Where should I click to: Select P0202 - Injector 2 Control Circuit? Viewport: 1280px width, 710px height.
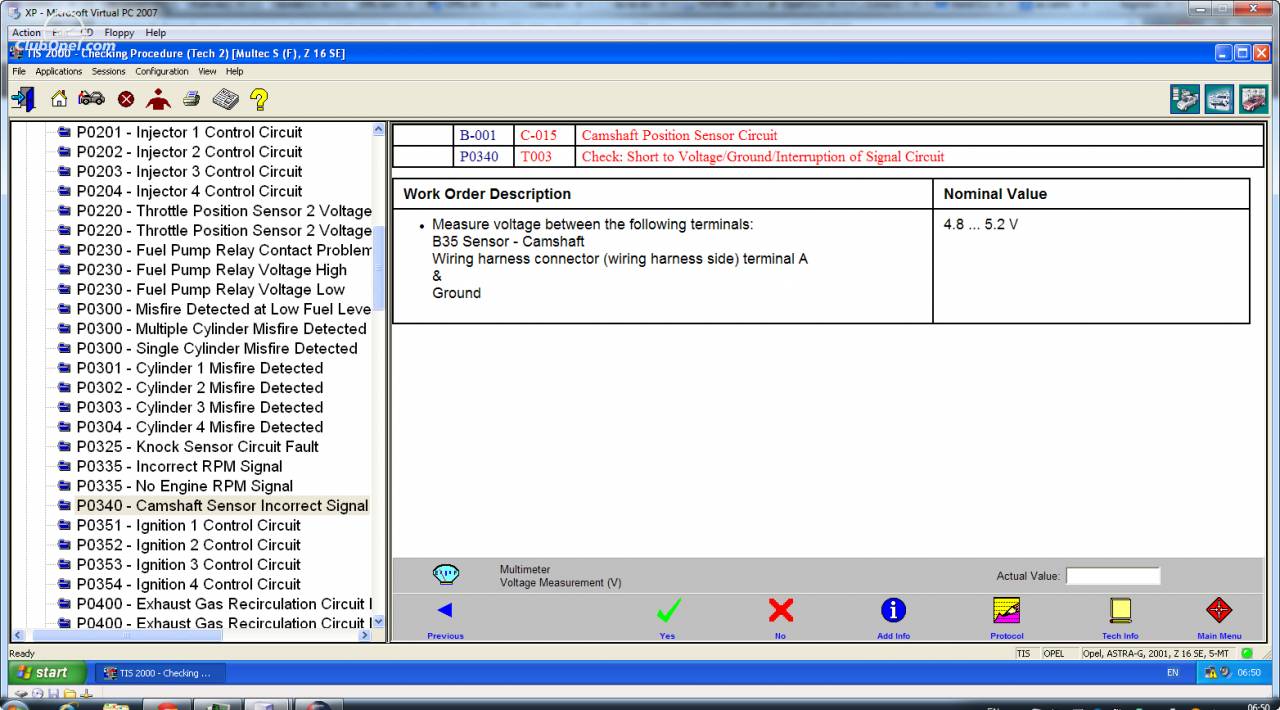189,152
